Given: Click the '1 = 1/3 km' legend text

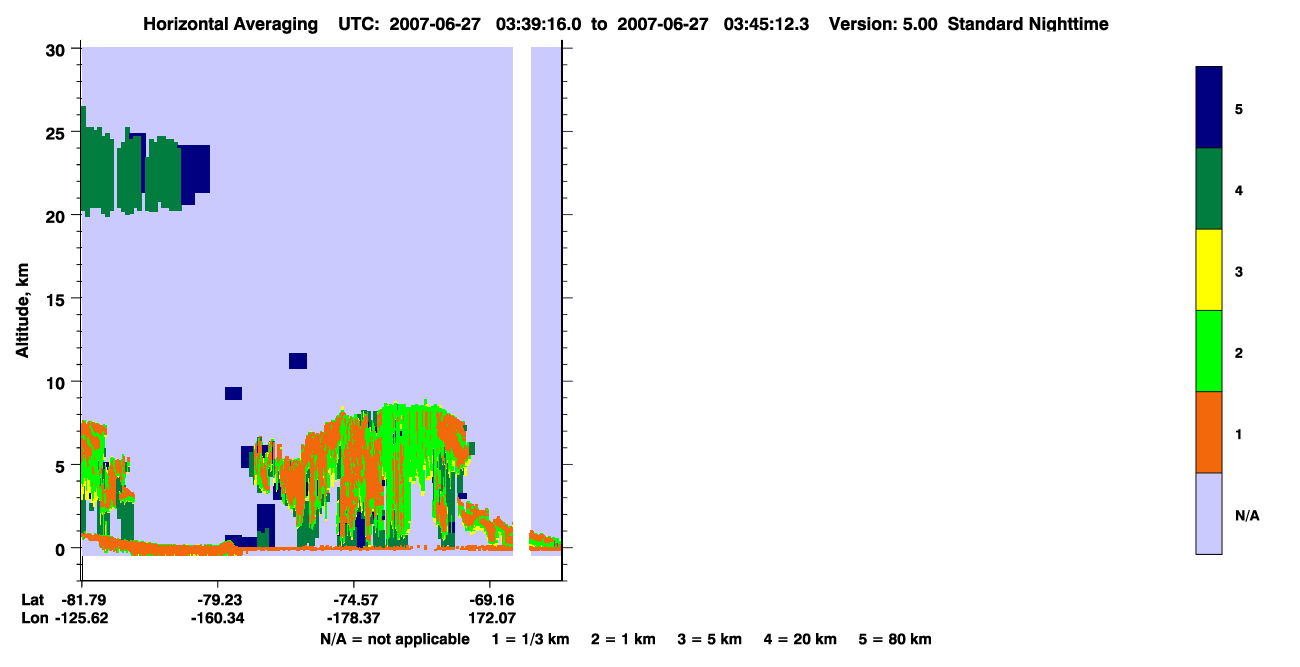Looking at the screenshot, I should point(531,639).
